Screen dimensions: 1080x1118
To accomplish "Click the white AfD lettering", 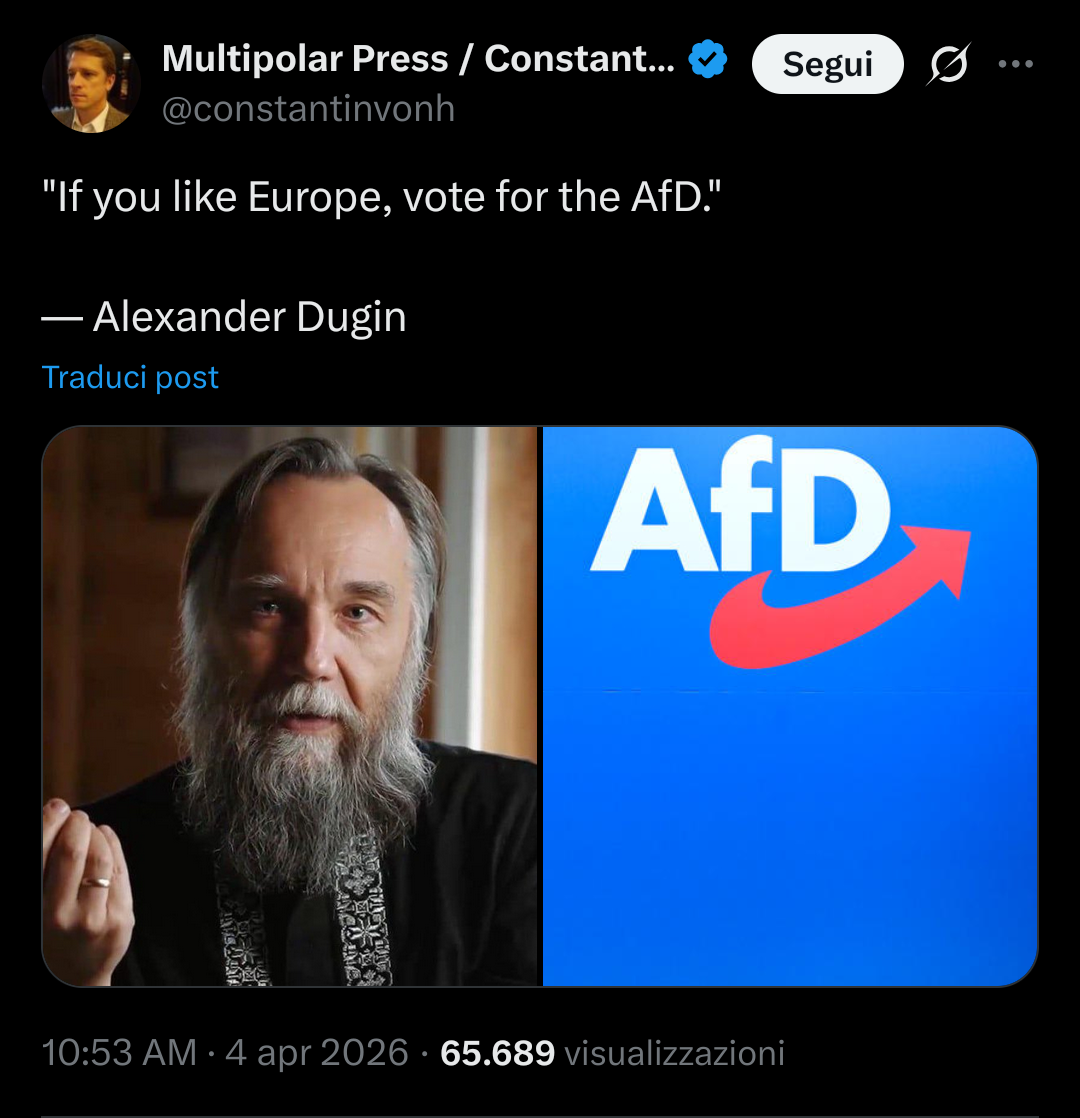I will [738, 507].
